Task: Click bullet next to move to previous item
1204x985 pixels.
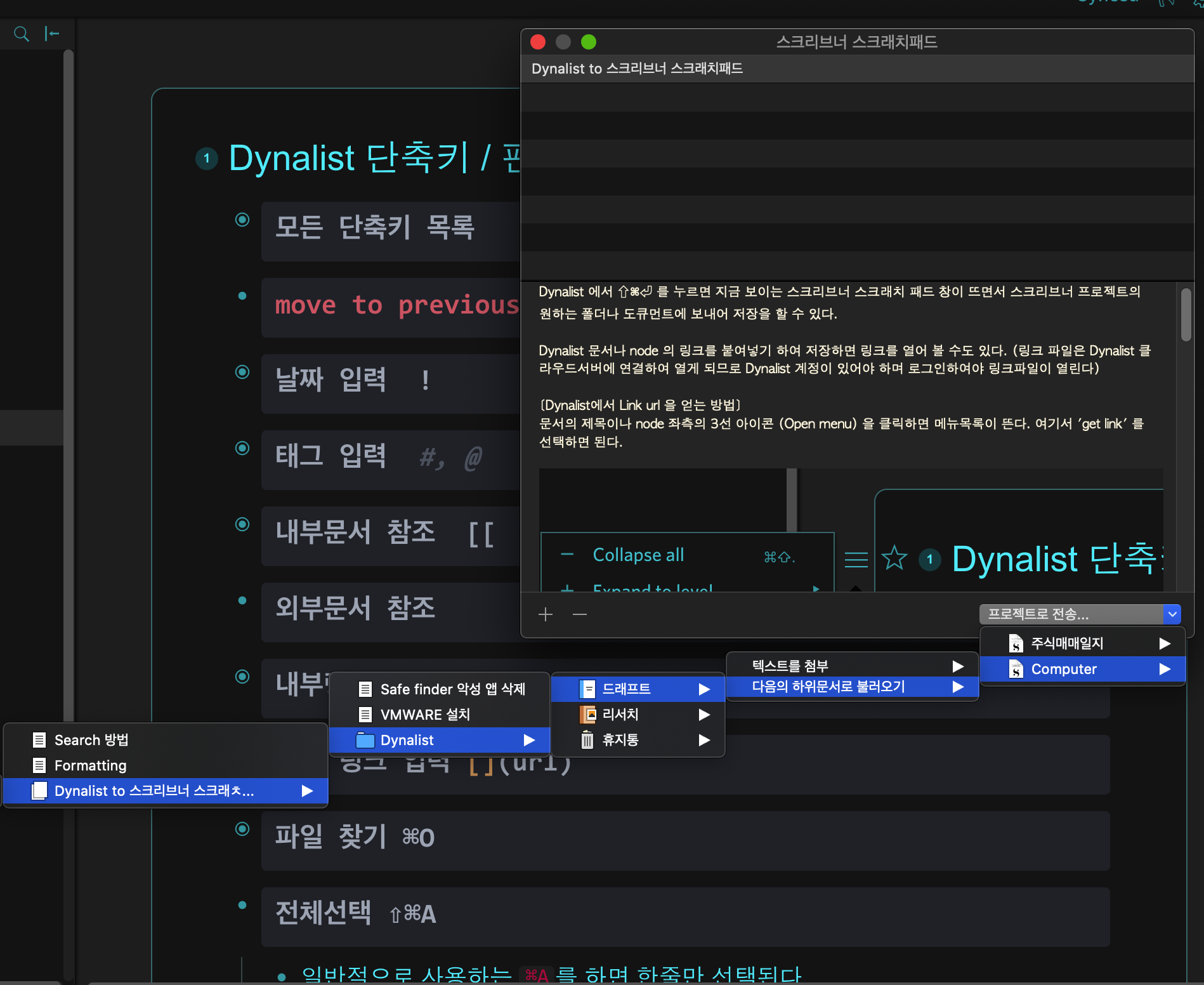Action: (x=242, y=296)
